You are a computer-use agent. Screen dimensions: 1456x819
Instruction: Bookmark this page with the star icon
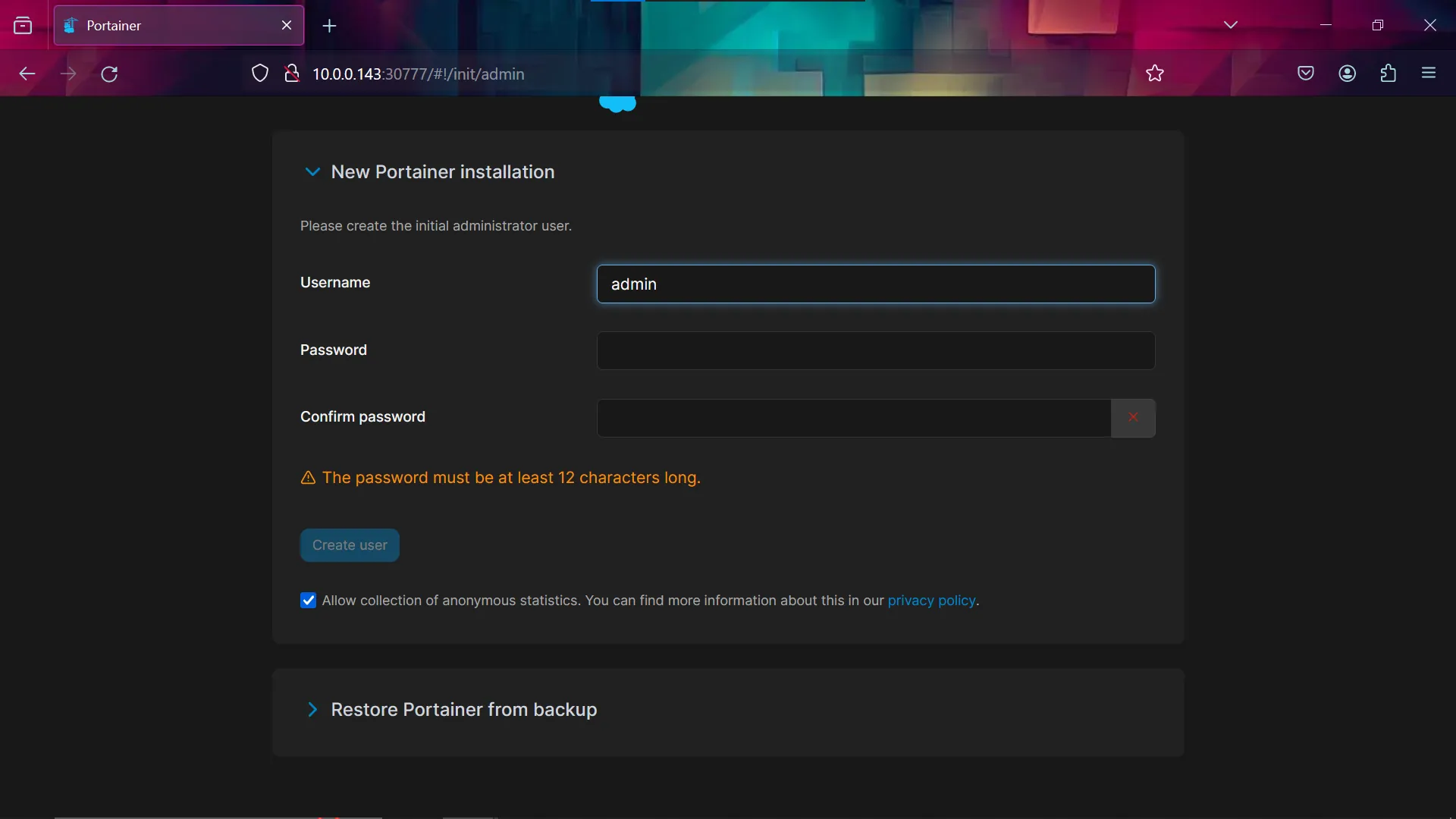pyautogui.click(x=1154, y=74)
